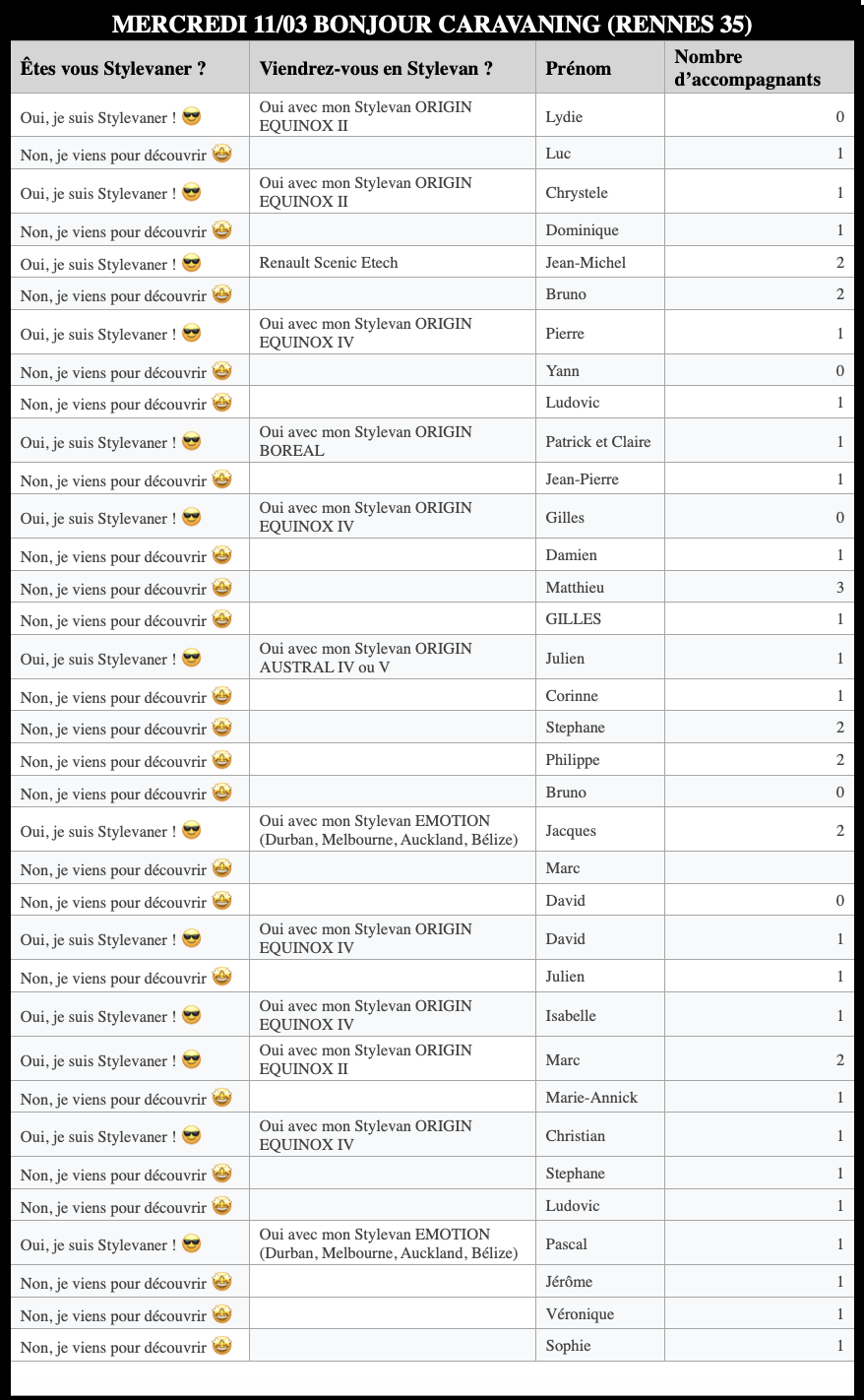The height and width of the screenshot is (1400, 864).
Task: Click the sunglasses emoji in Jacques's row
Action: click(x=192, y=831)
